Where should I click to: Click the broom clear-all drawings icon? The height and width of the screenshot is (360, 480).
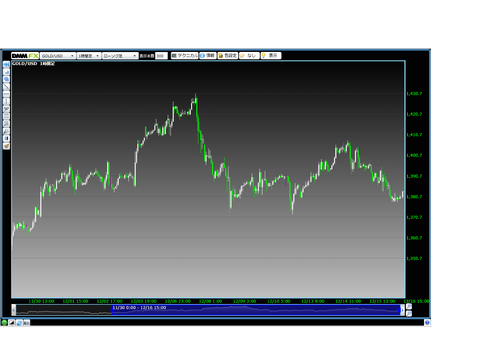point(6,146)
